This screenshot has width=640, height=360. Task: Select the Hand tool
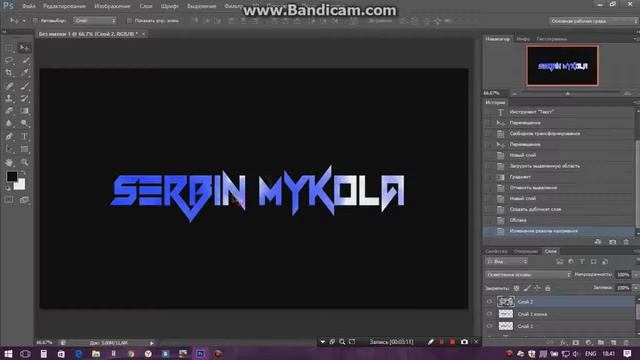pyautogui.click(x=9, y=162)
